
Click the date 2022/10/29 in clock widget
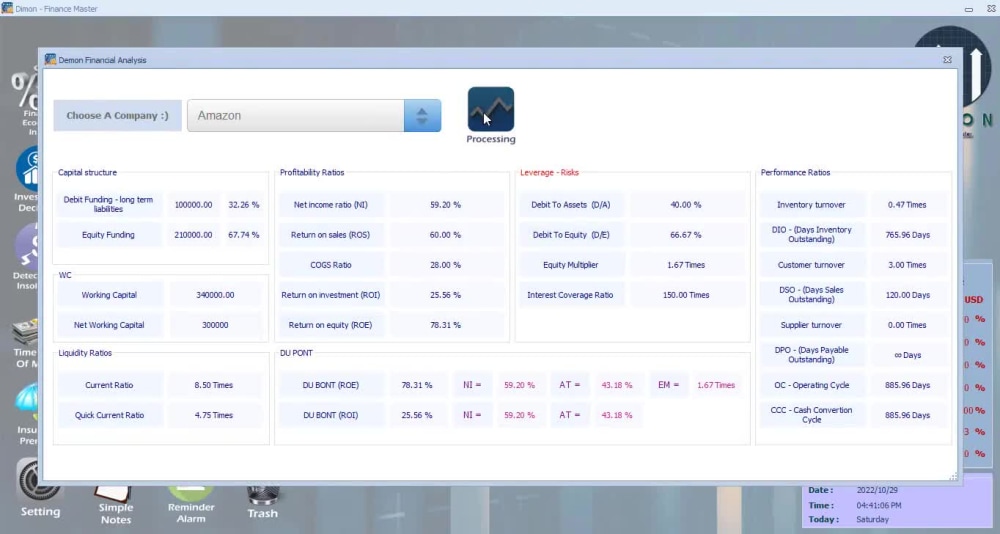(877, 490)
